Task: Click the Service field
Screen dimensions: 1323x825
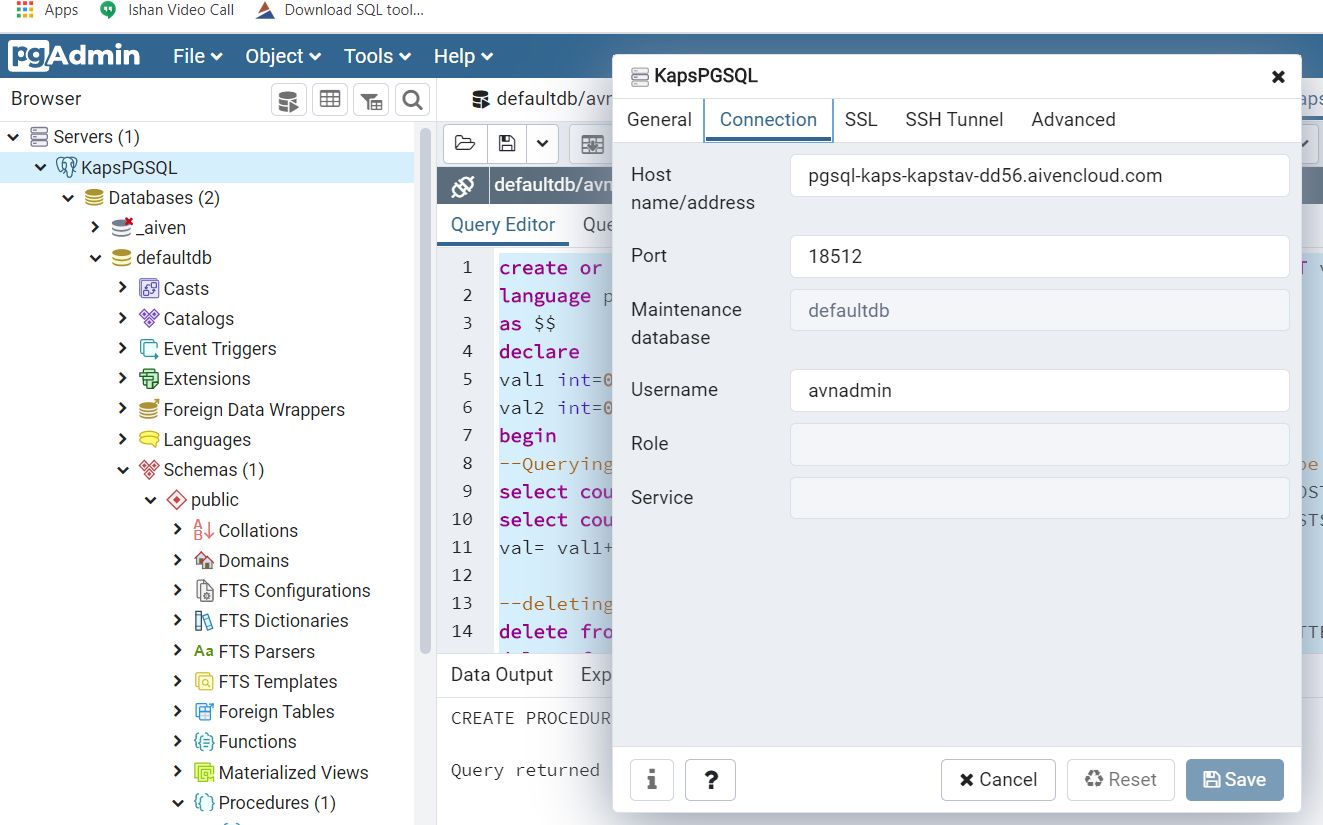Action: [1039, 498]
